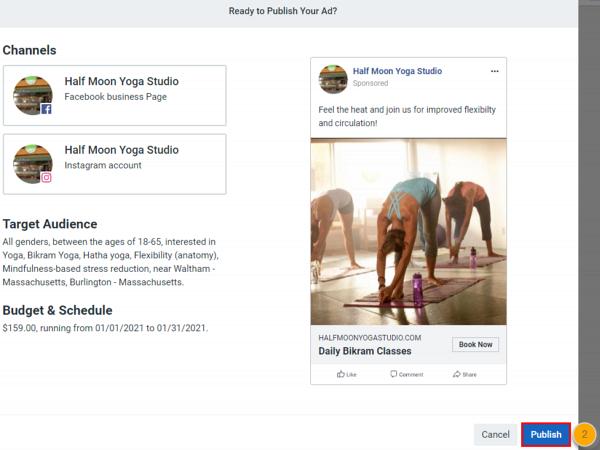Cancel publishing the ad
This screenshot has width=600, height=450.
495,435
